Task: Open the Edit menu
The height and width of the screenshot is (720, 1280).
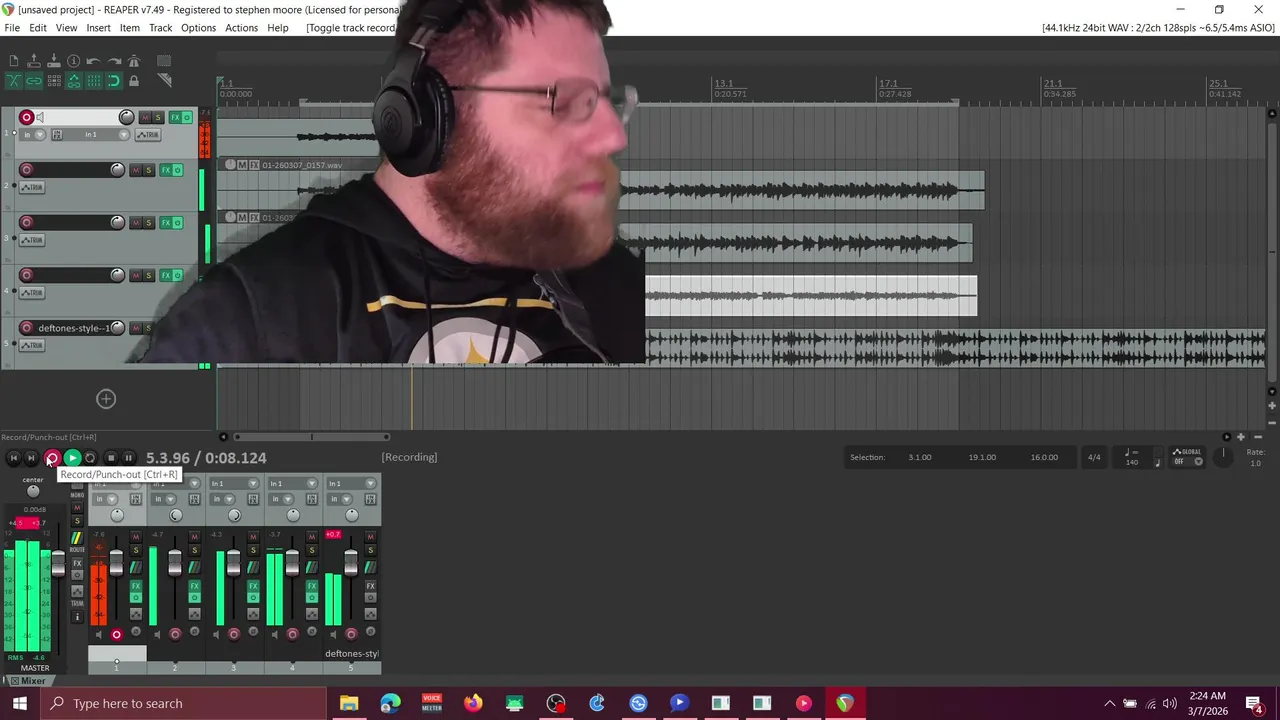Action: tap(38, 28)
